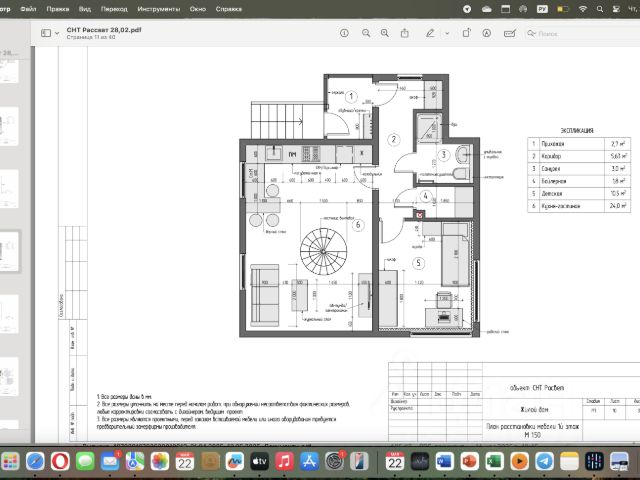This screenshot has width=640, height=480.
Task: Open Spotlight search in menu bar
Action: coord(600,9)
